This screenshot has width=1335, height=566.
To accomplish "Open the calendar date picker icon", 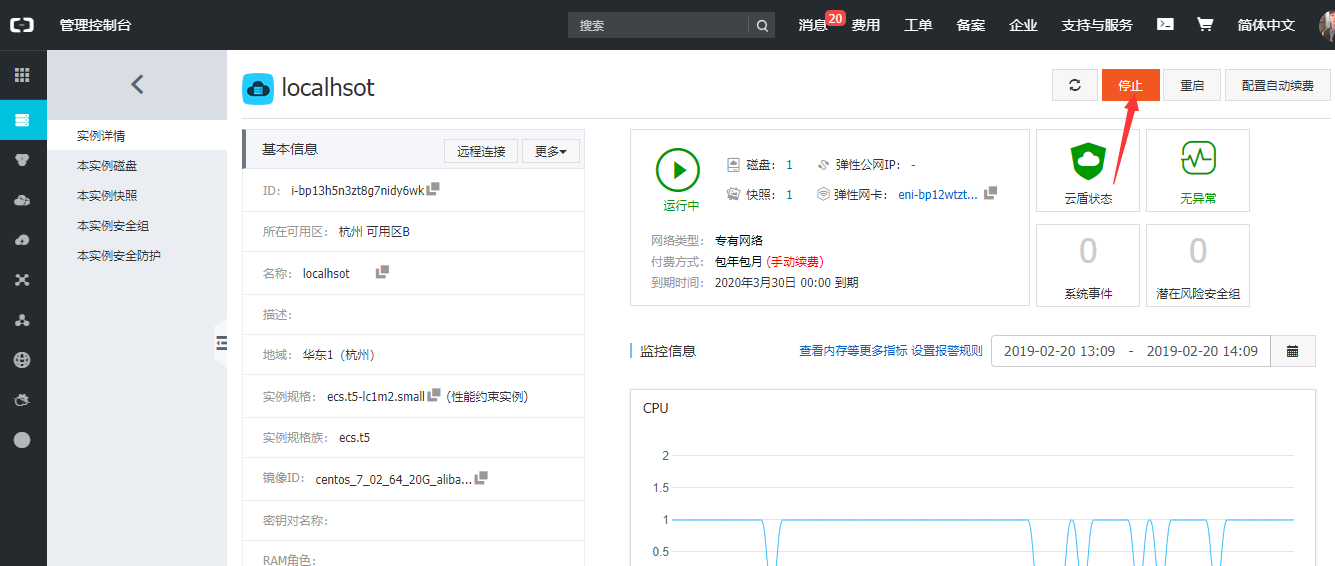I will coord(1292,351).
